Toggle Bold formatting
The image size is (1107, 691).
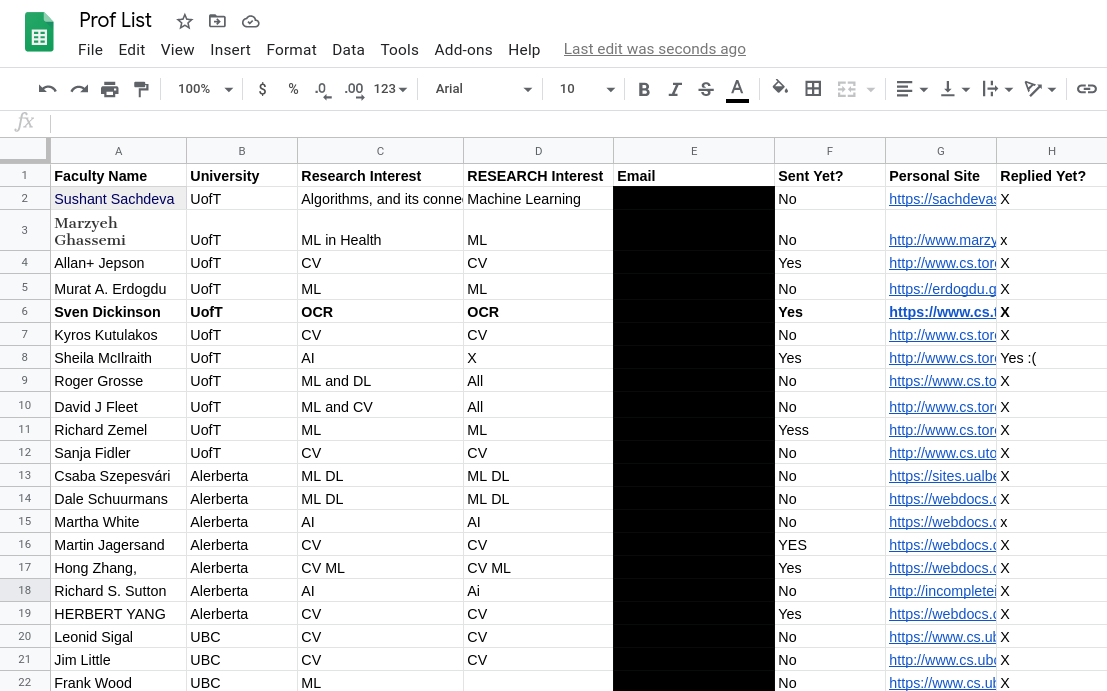click(644, 89)
